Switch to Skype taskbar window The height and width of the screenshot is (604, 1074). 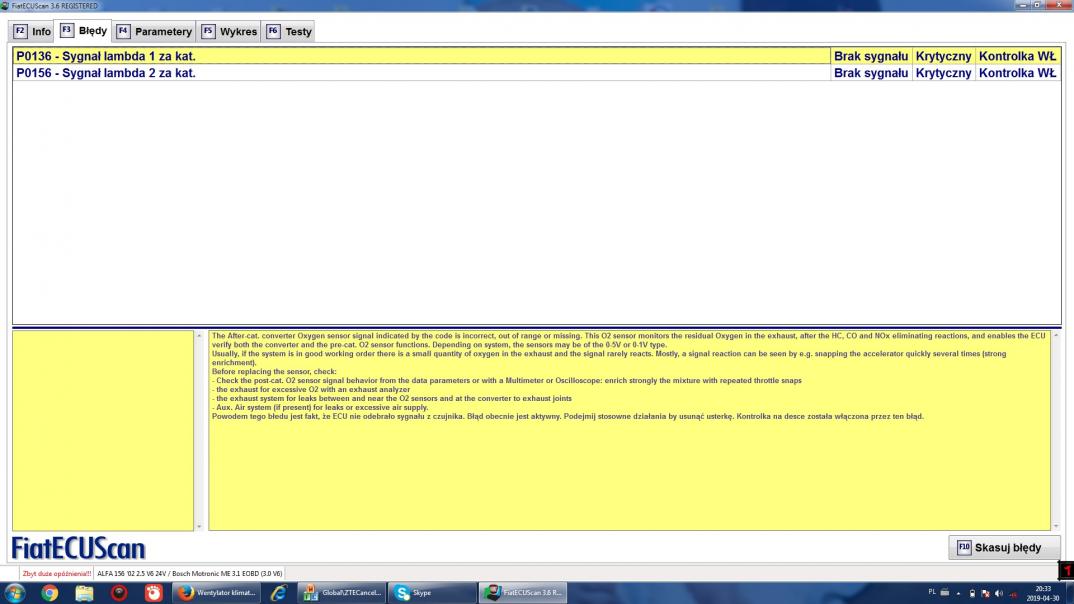432,592
